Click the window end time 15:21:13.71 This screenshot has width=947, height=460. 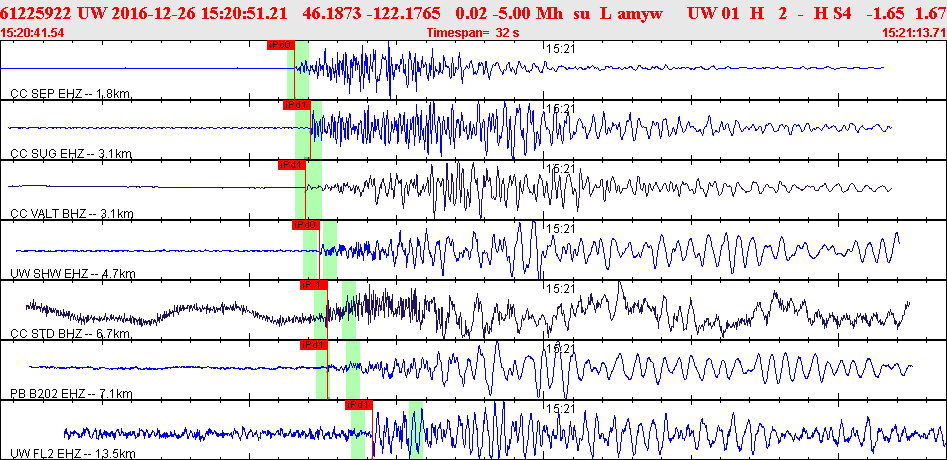click(x=914, y=33)
